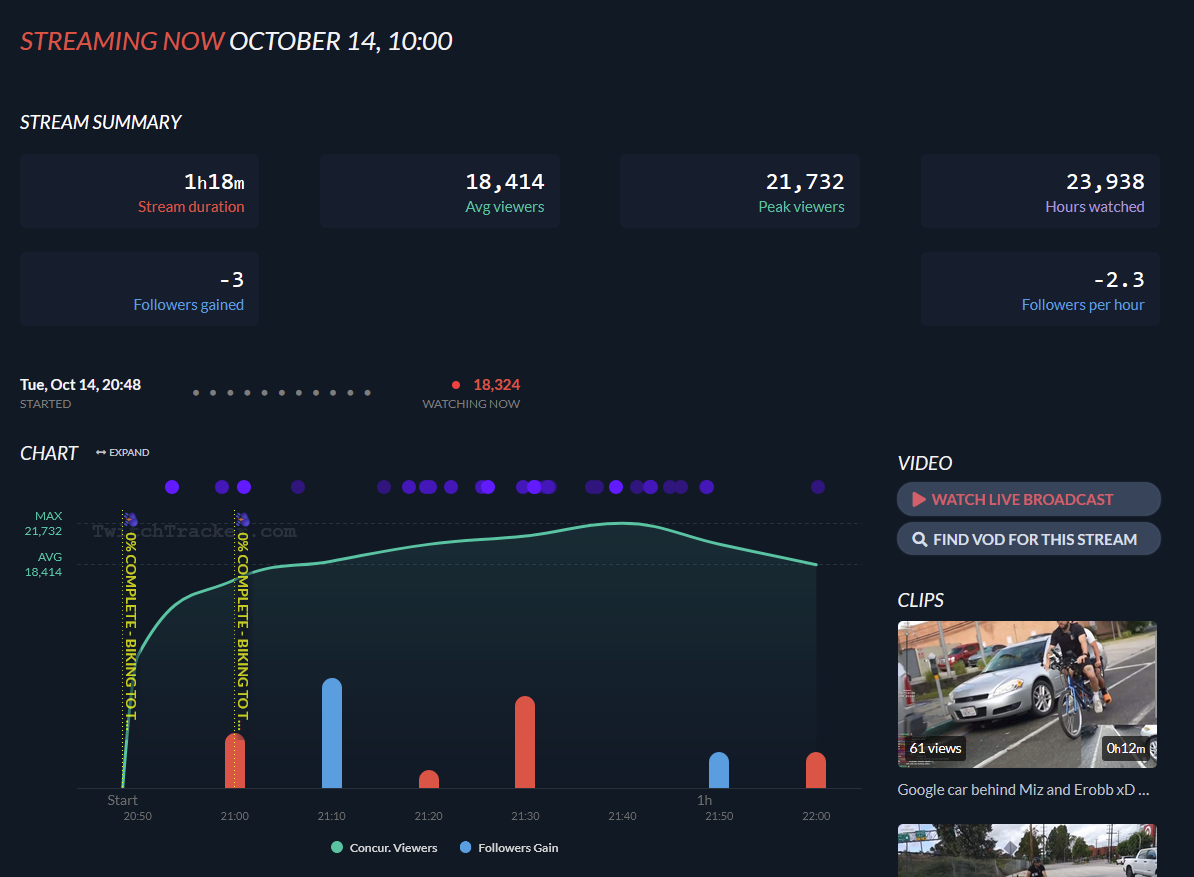Click the Peak viewers 21,732 card
Viewport: 1194px width, 877px height.
click(739, 191)
